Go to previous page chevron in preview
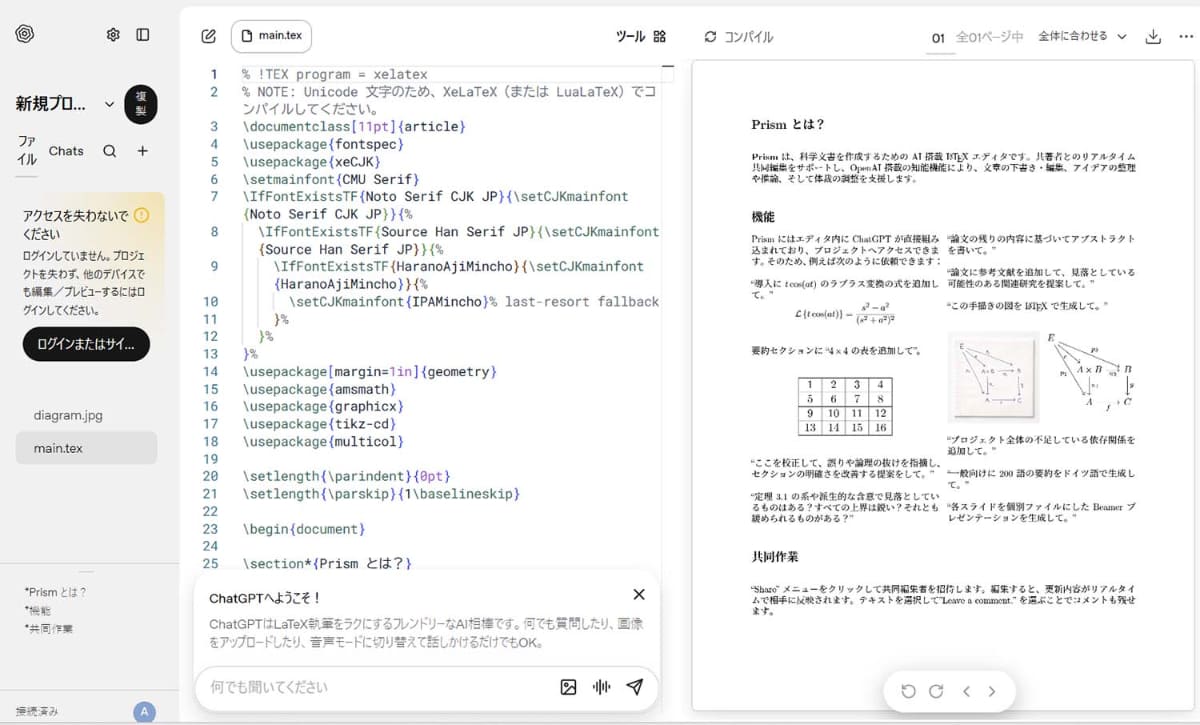The width and height of the screenshot is (1200, 725). [966, 691]
